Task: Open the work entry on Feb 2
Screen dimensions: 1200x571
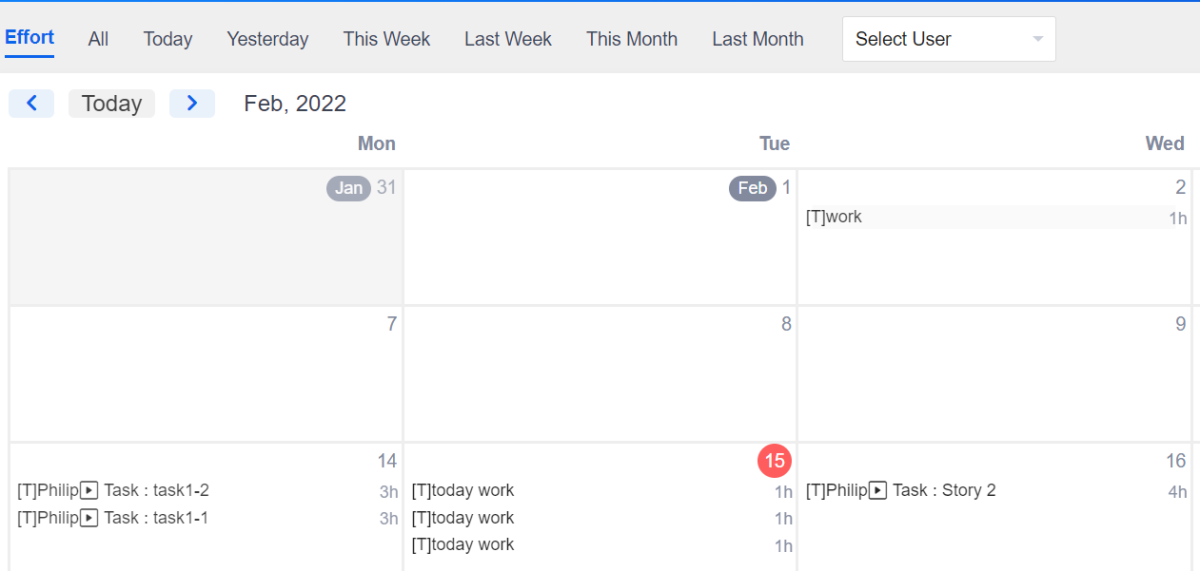Action: (x=834, y=217)
